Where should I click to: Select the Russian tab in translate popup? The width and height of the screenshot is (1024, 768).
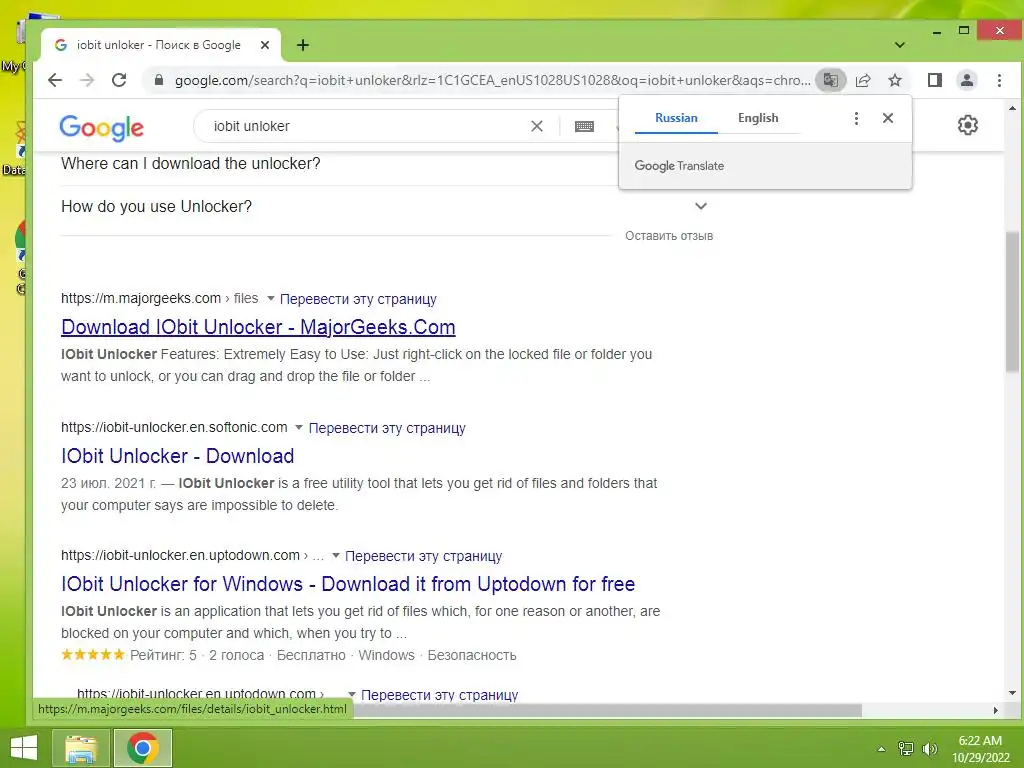point(676,118)
